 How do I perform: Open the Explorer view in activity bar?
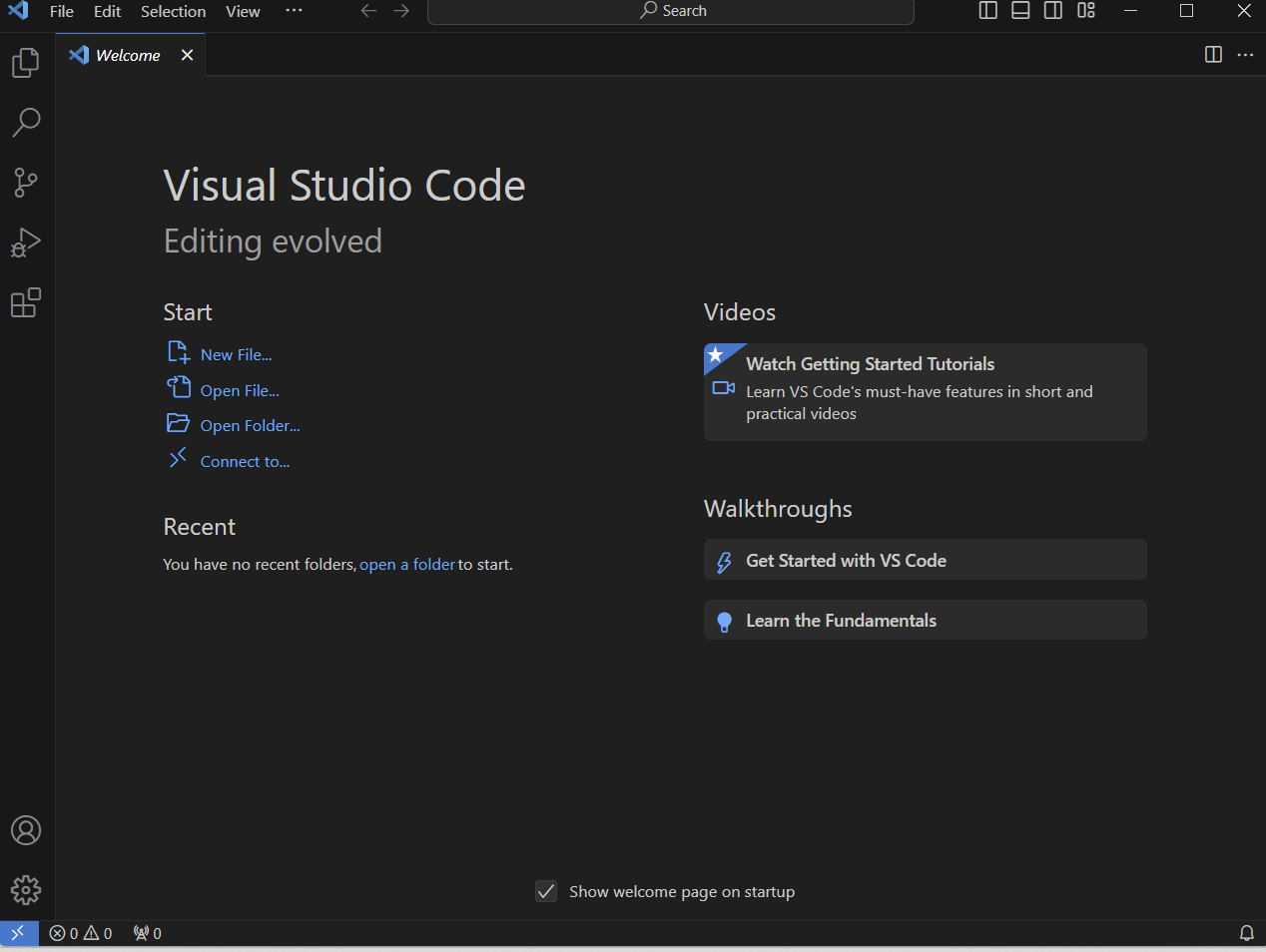click(26, 63)
